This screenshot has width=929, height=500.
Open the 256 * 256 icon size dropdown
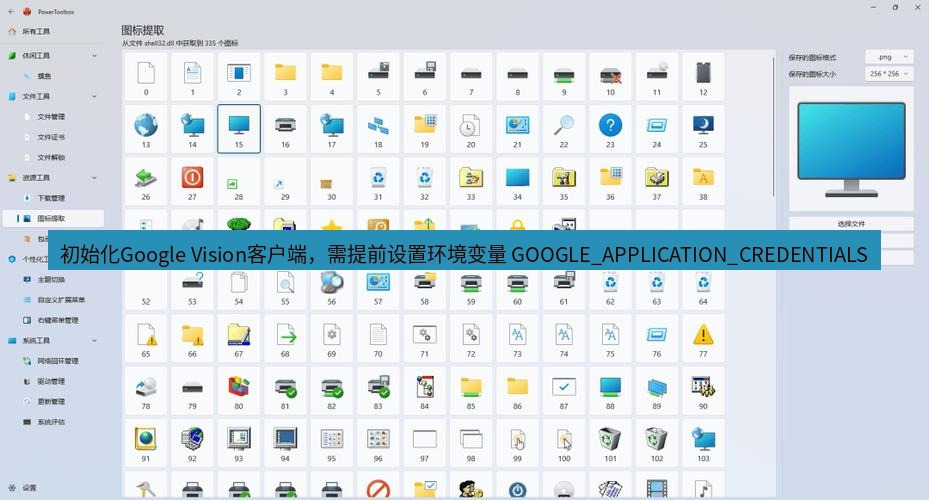889,73
